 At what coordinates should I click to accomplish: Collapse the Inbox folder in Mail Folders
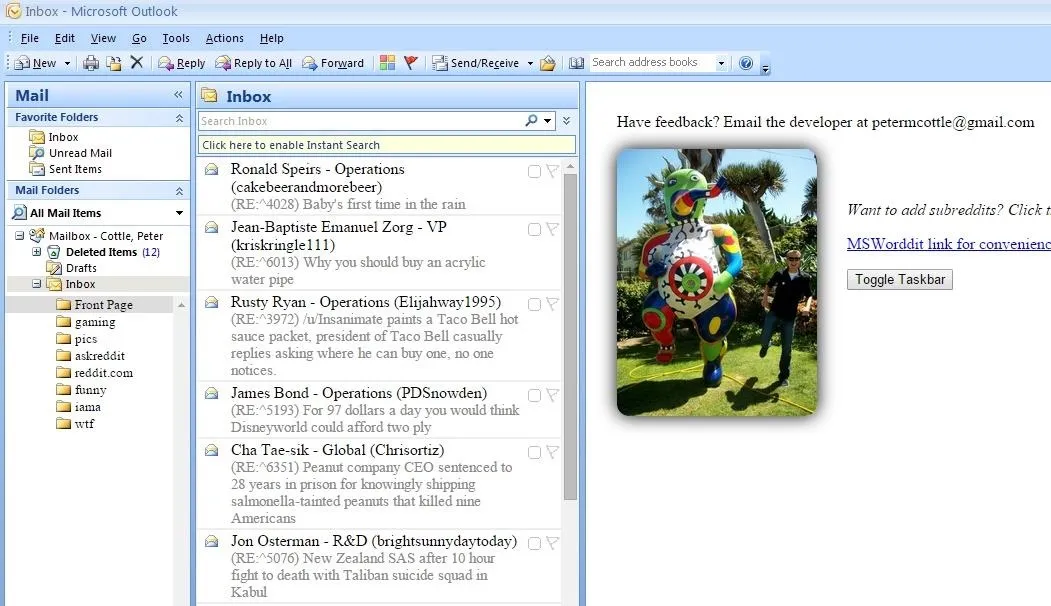36,284
